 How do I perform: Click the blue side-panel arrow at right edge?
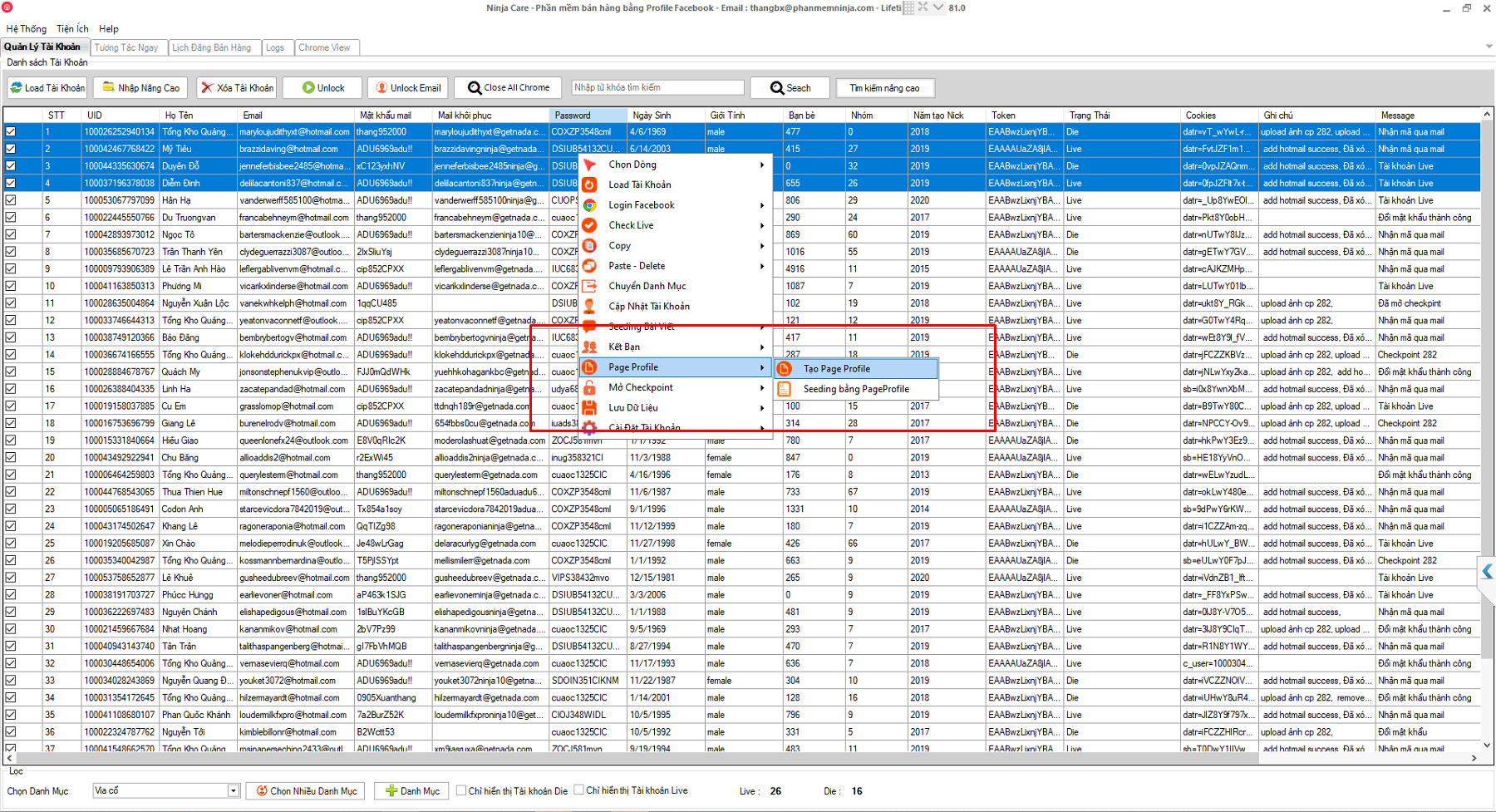(x=1487, y=571)
